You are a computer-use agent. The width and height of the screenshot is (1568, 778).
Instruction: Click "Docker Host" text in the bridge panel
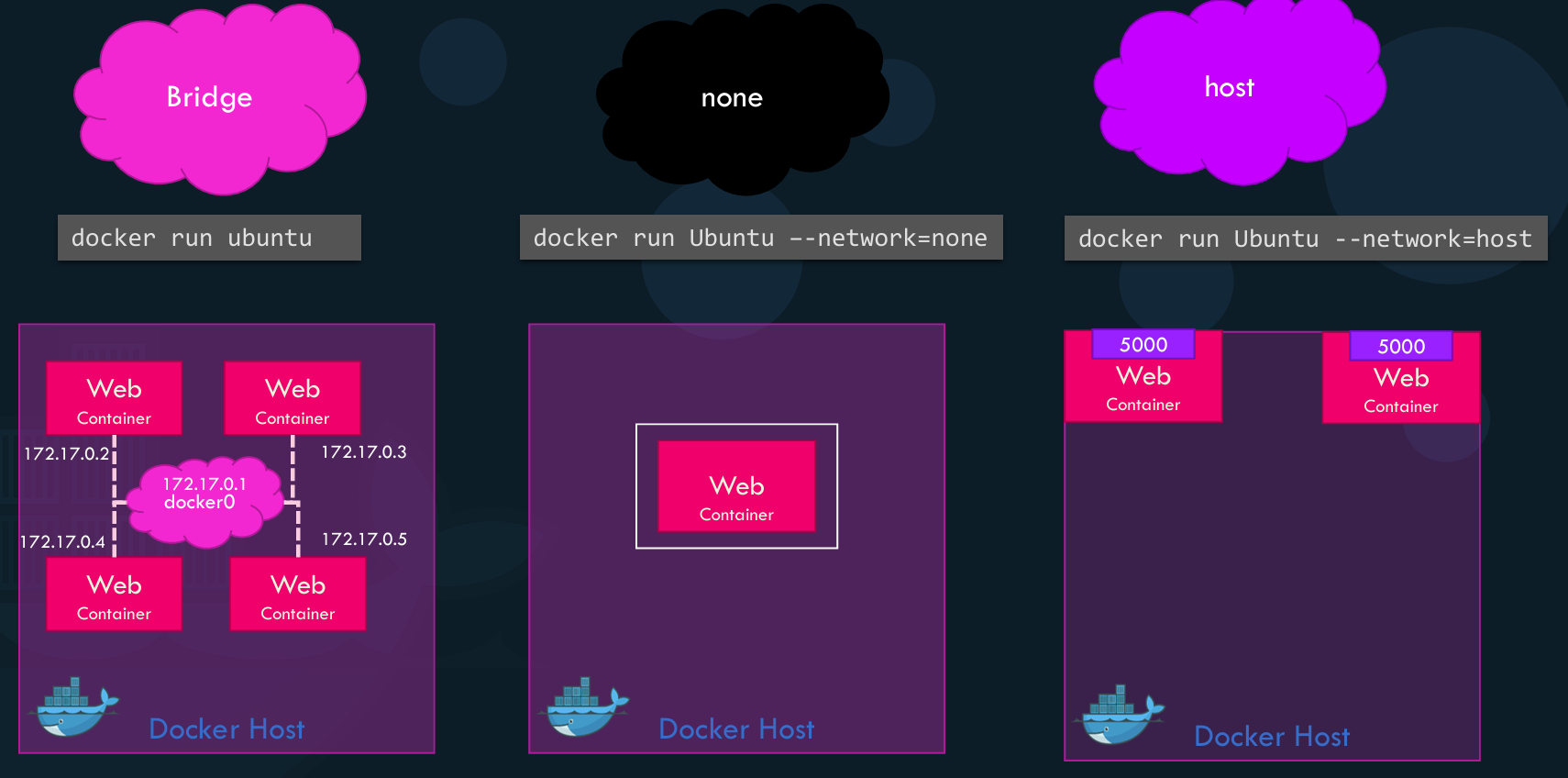(x=226, y=729)
